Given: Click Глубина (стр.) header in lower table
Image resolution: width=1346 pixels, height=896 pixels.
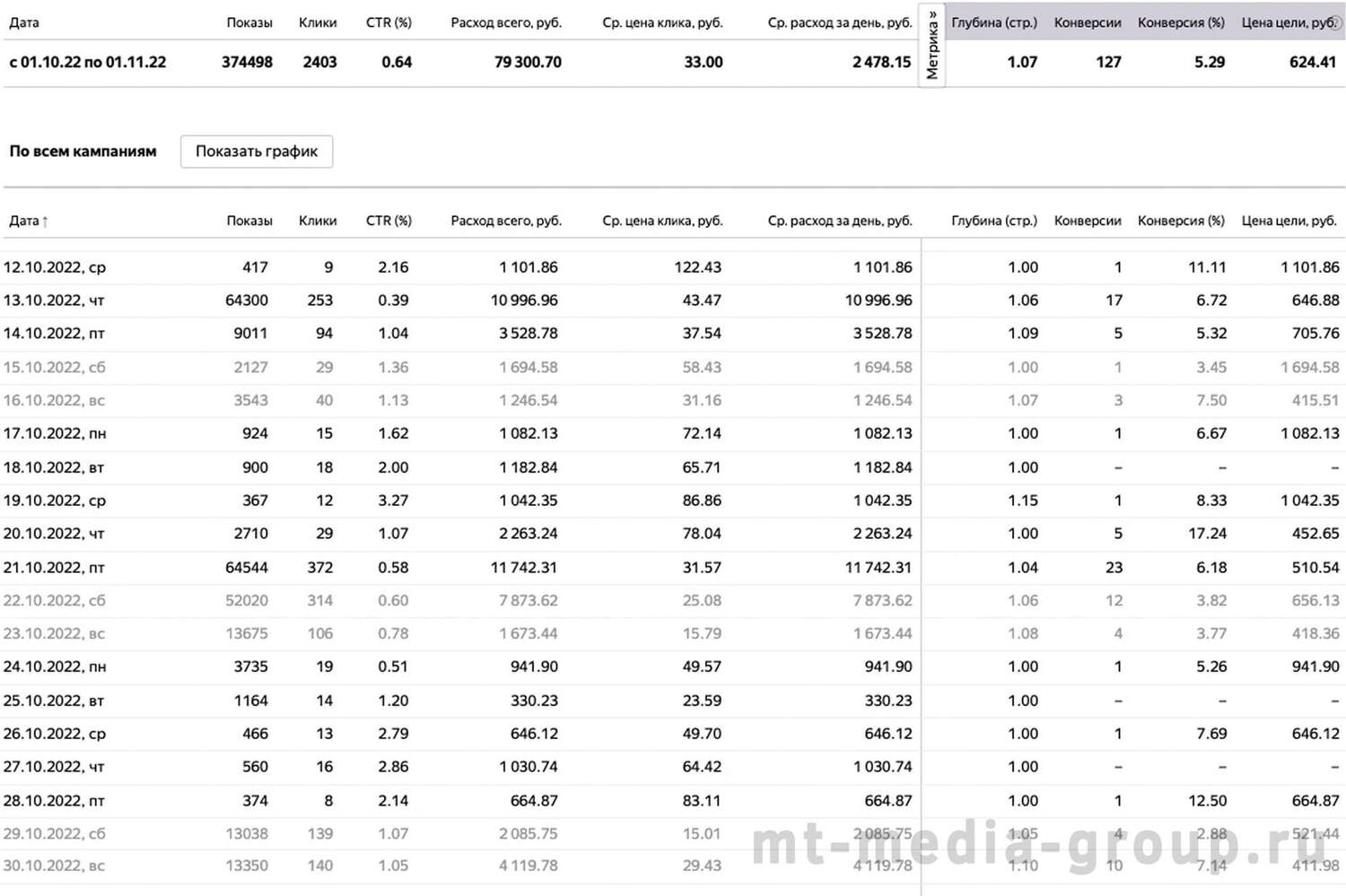Looking at the screenshot, I should pos(994,221).
